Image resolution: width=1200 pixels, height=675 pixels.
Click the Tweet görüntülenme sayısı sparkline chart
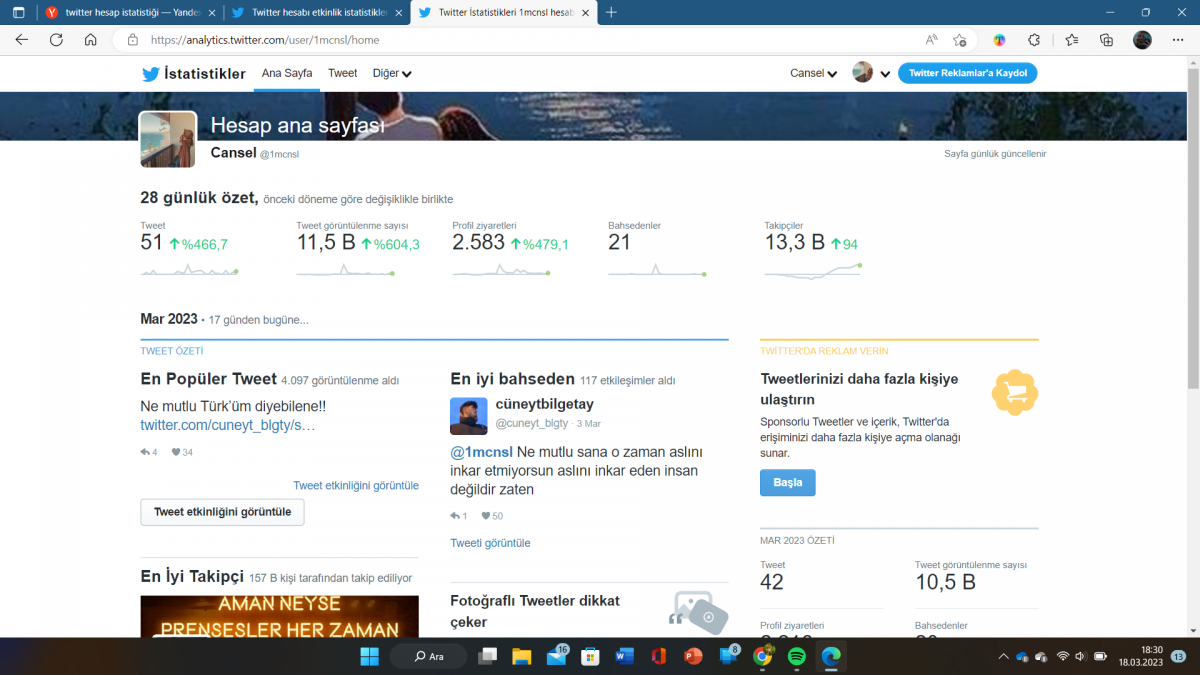coord(345,270)
